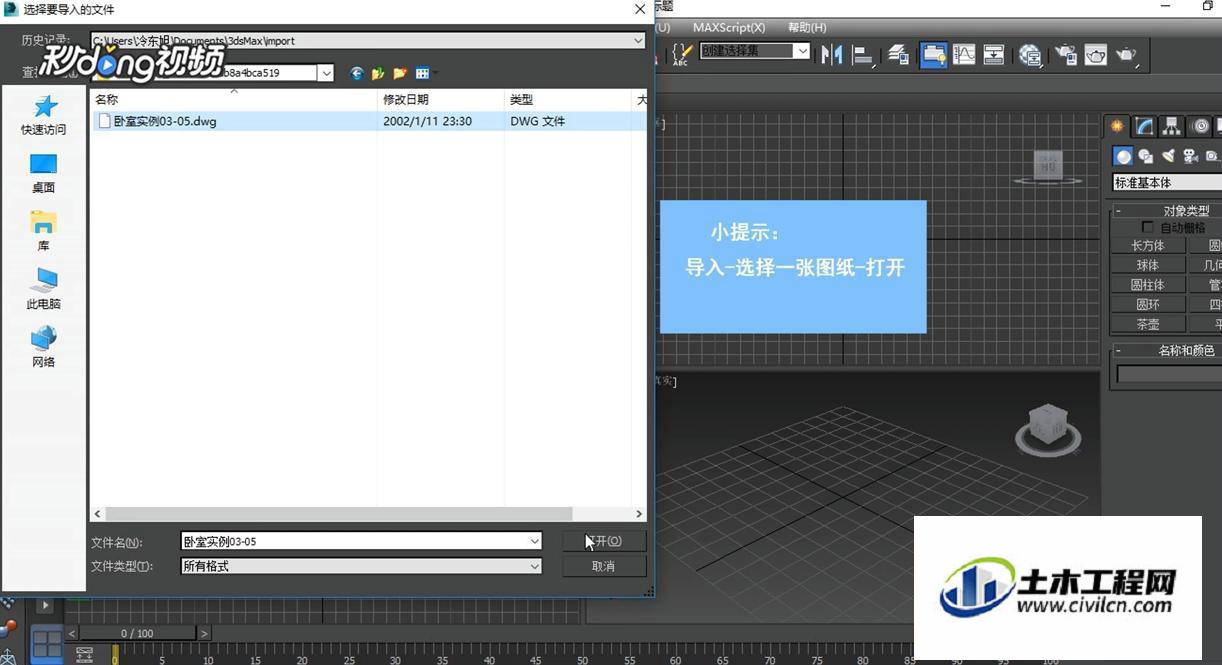The image size is (1222, 665).
Task: Click the 打开 button in dialog
Action: [604, 541]
